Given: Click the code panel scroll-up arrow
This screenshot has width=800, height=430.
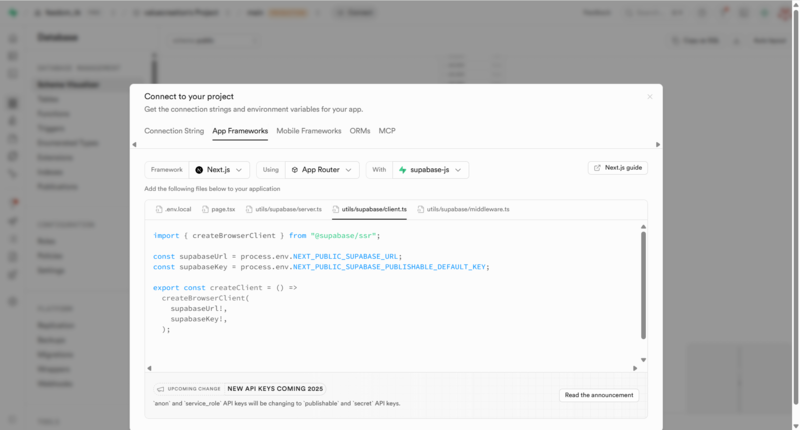Looking at the screenshot, I should tap(643, 226).
